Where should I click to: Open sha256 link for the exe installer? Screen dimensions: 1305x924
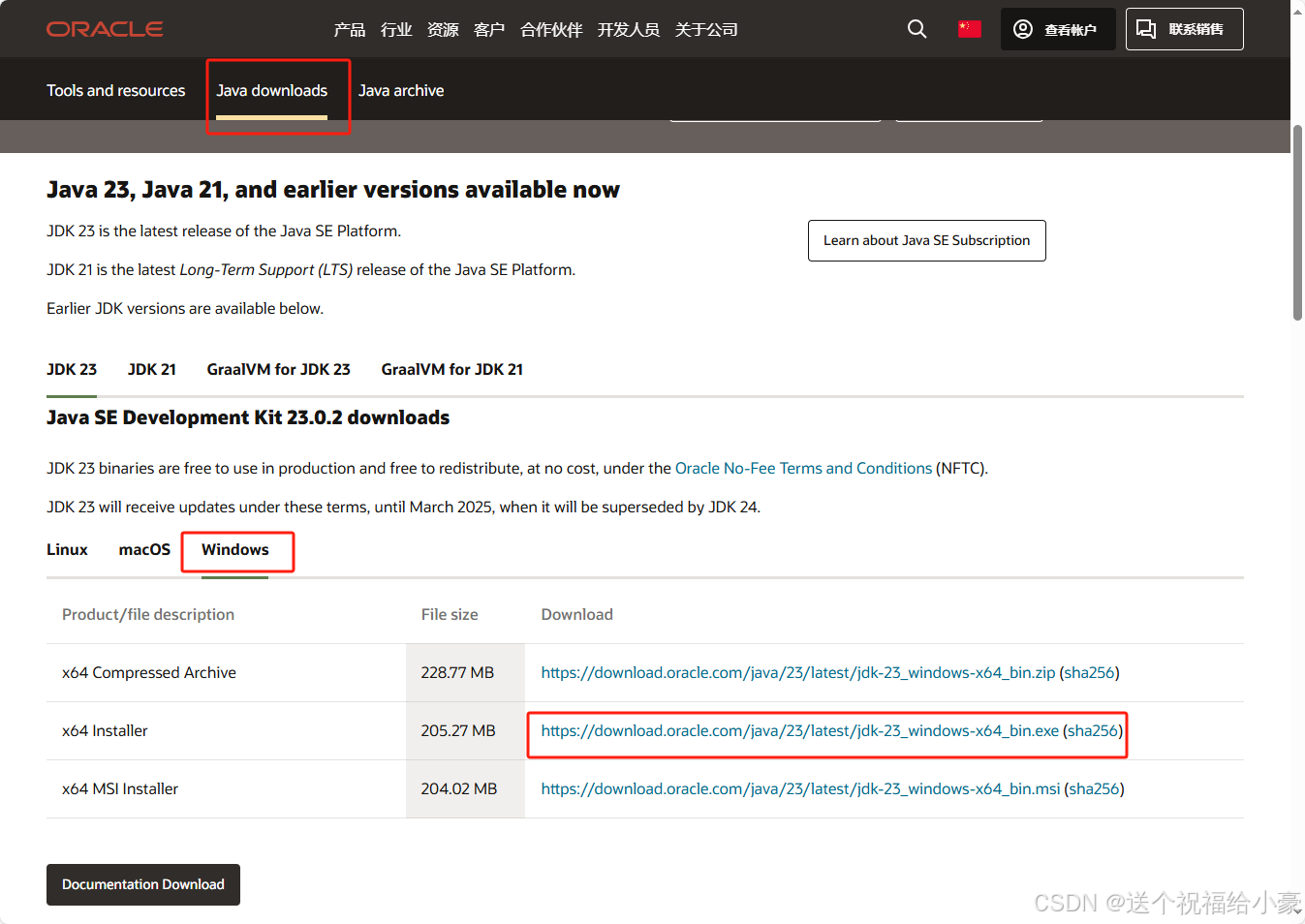[1094, 730]
